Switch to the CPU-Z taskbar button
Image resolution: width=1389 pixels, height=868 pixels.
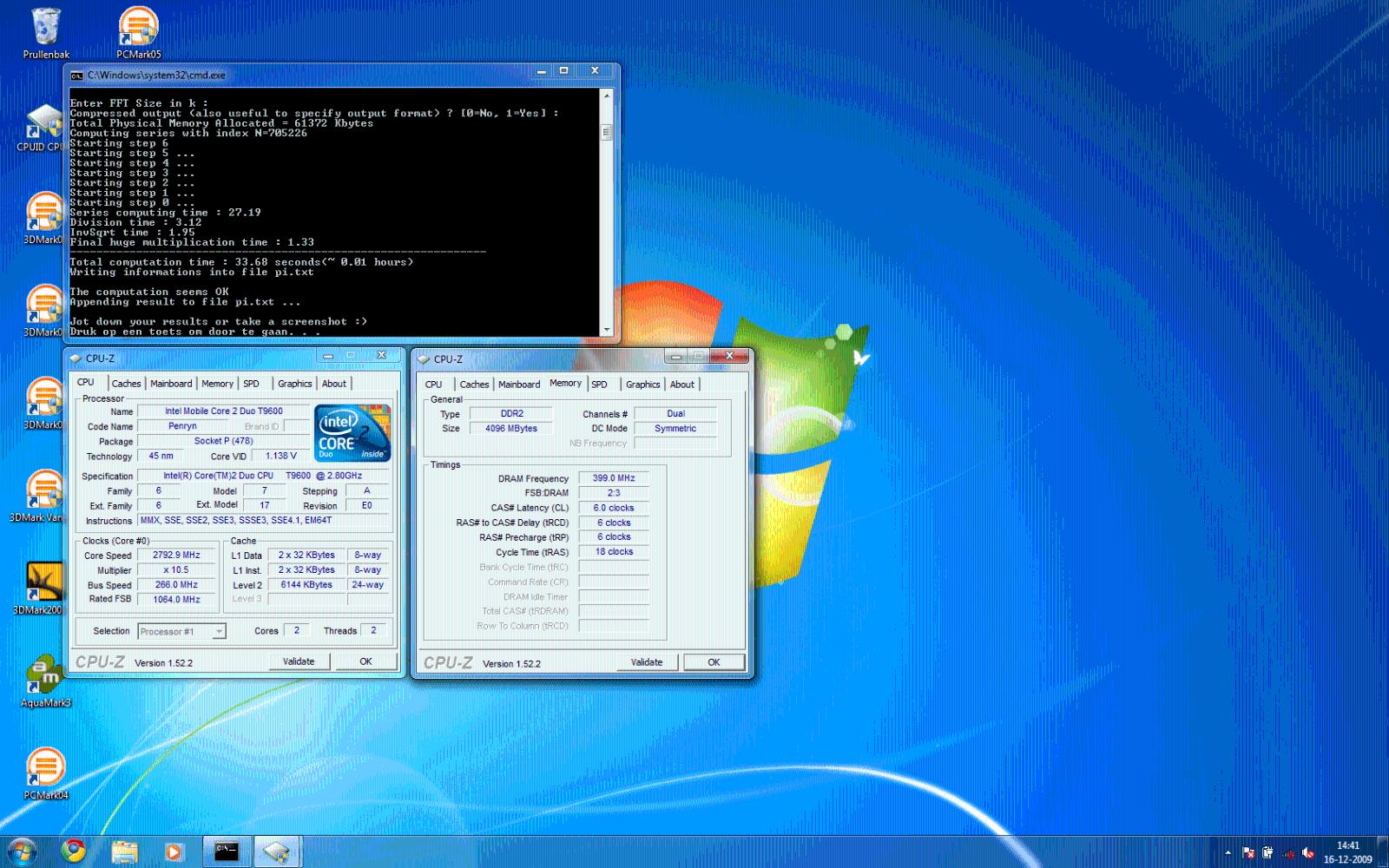click(277, 852)
